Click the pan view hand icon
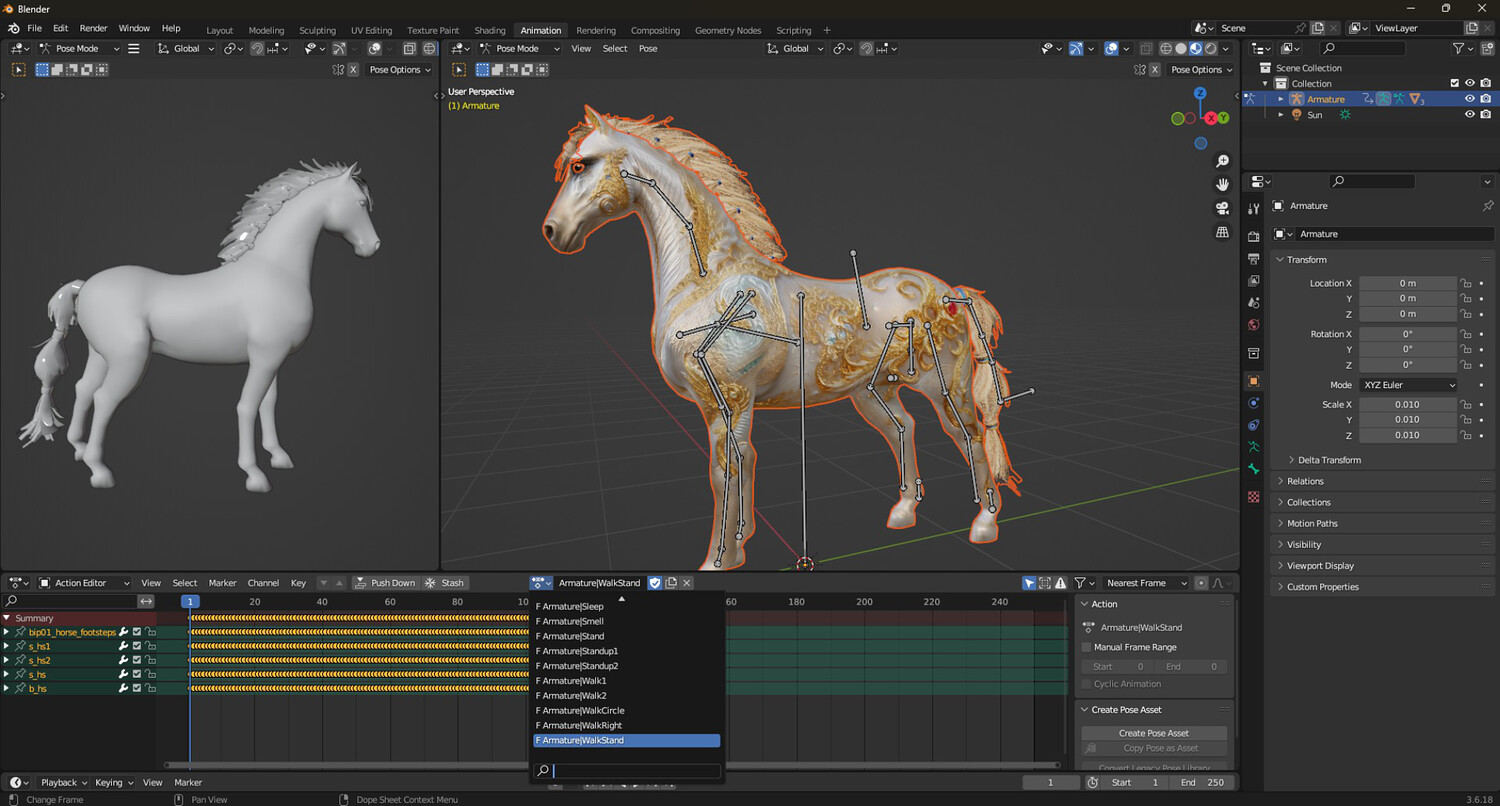This screenshot has width=1500, height=806. point(1222,184)
